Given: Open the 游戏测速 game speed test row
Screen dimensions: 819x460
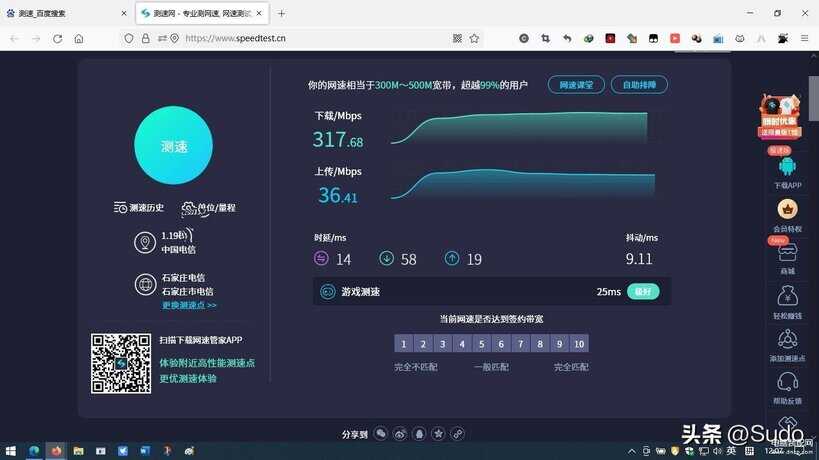Looking at the screenshot, I should (x=490, y=292).
